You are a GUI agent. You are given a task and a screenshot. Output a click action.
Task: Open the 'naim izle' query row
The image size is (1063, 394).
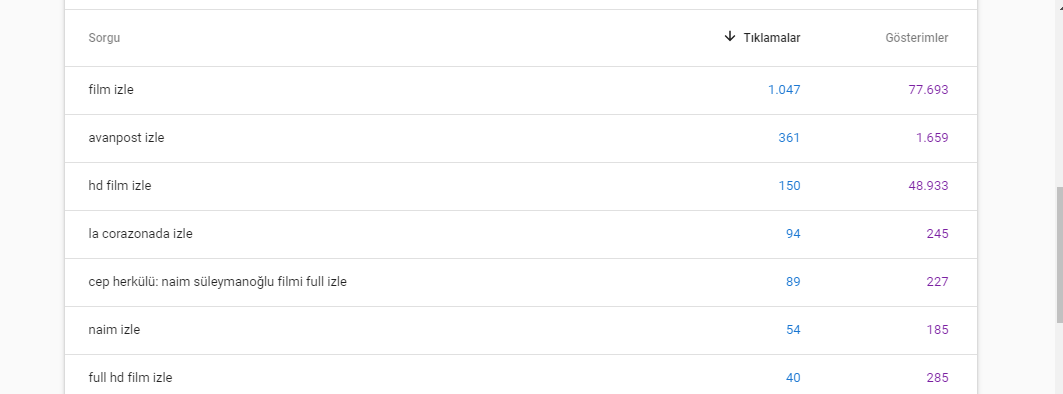point(521,331)
